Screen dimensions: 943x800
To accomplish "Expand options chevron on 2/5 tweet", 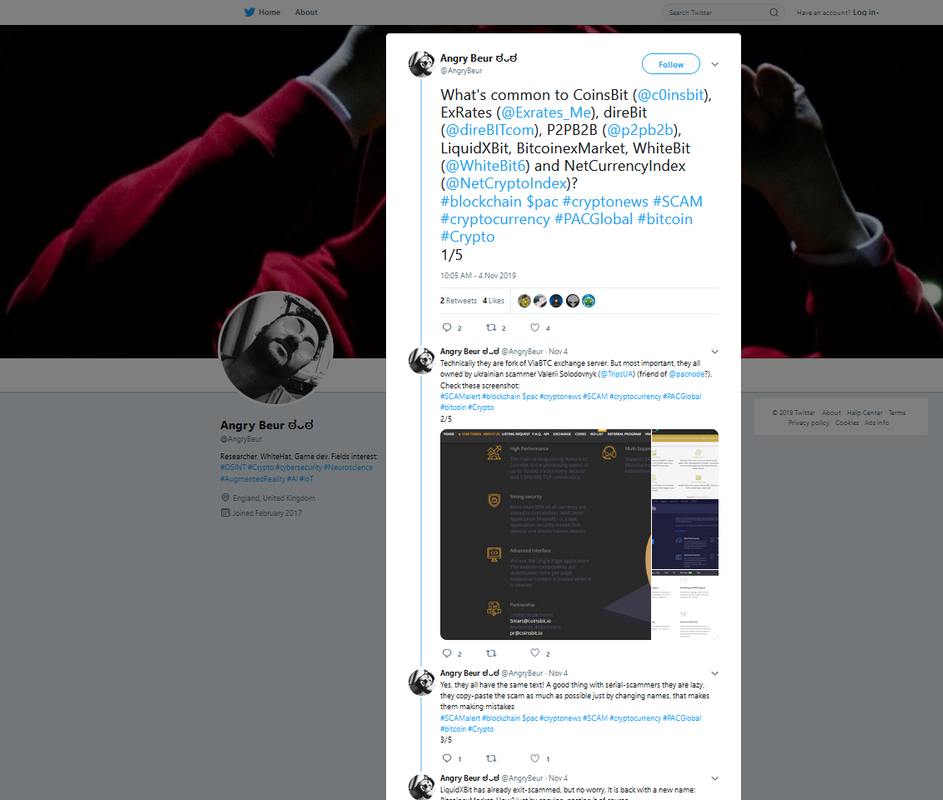I will point(714,351).
